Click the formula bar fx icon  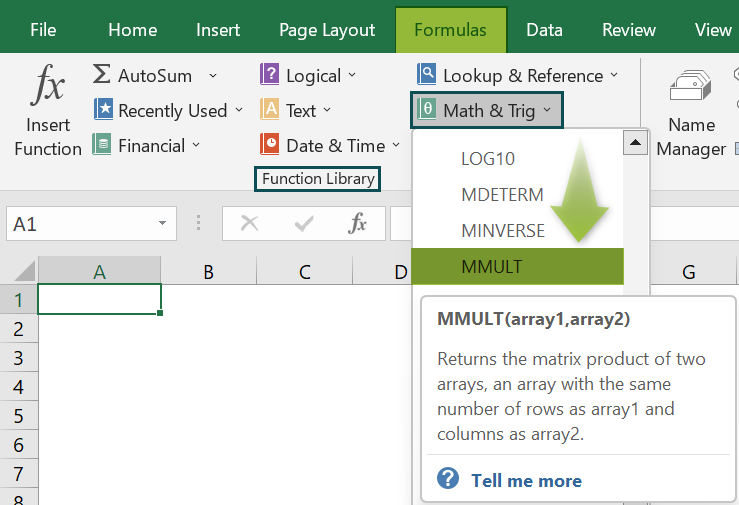(357, 223)
